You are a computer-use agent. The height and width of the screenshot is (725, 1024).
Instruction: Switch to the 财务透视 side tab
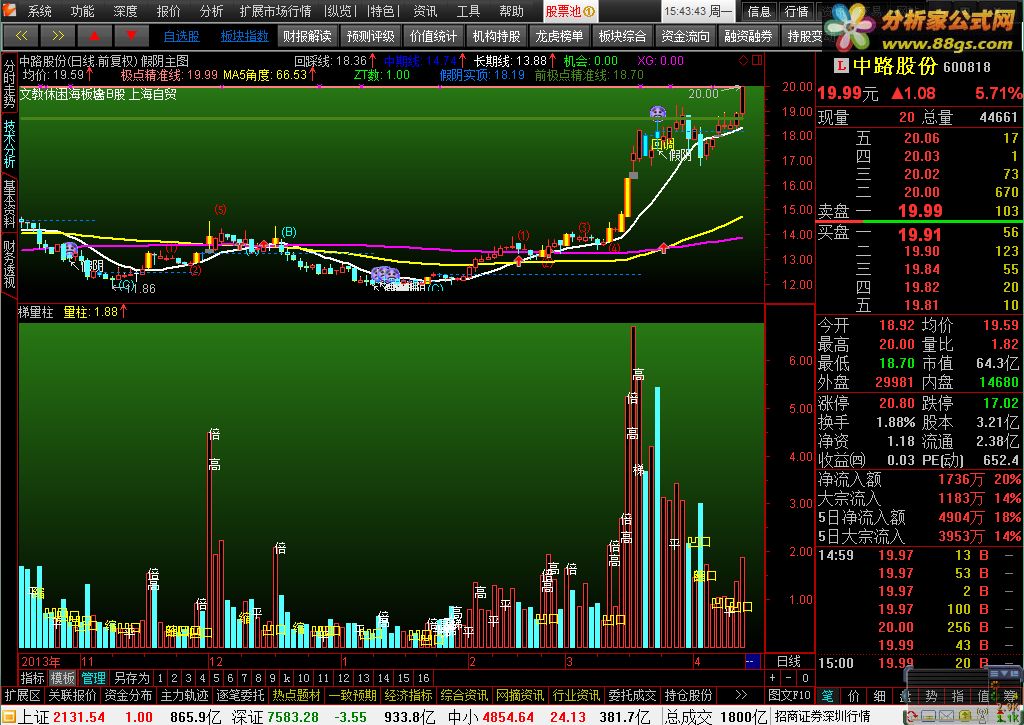coord(9,263)
